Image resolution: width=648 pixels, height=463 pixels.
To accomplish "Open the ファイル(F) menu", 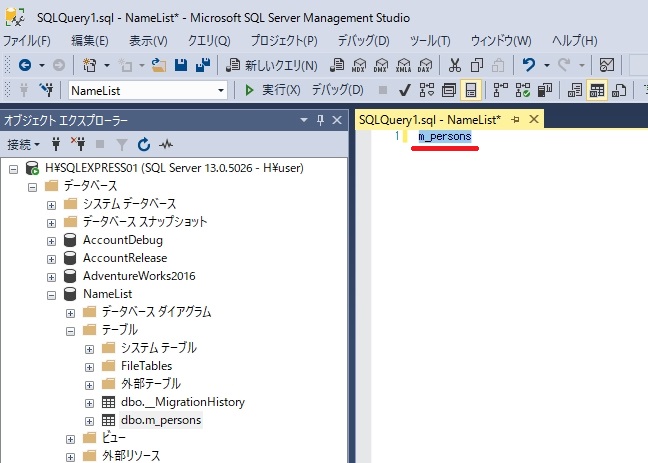I will [x=27, y=41].
